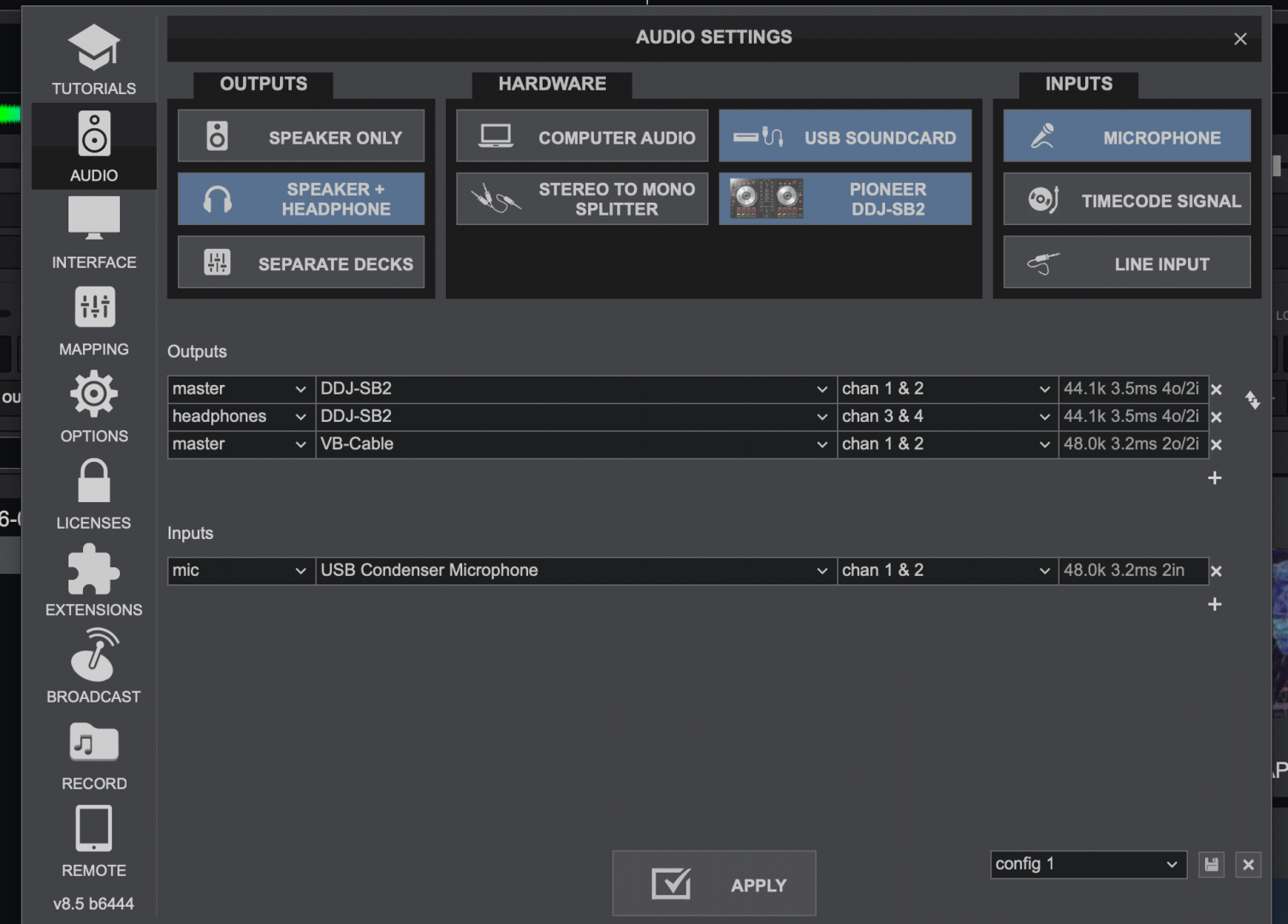Open the Licenses section
1288x924 pixels.
[x=94, y=495]
